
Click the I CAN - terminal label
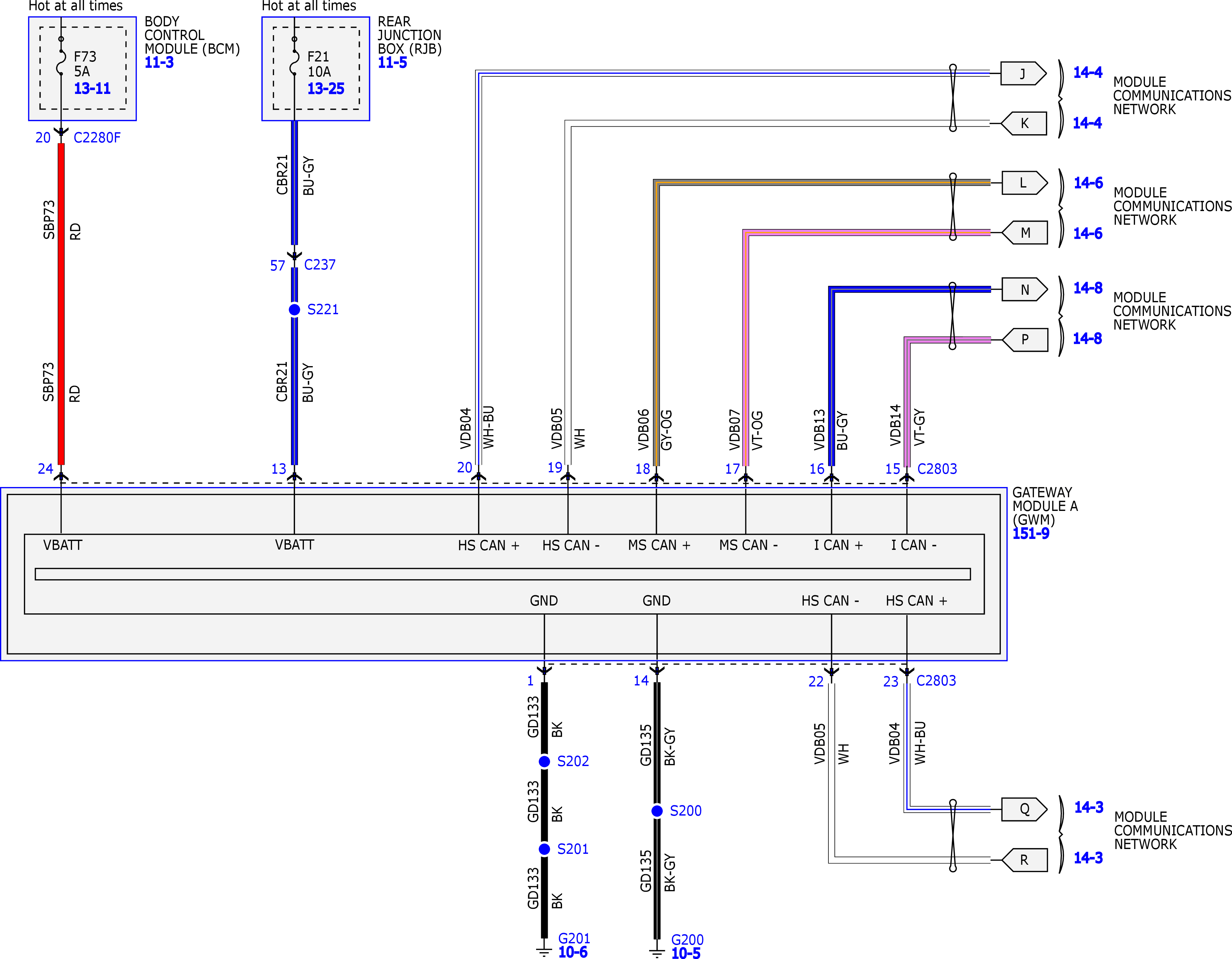(914, 545)
